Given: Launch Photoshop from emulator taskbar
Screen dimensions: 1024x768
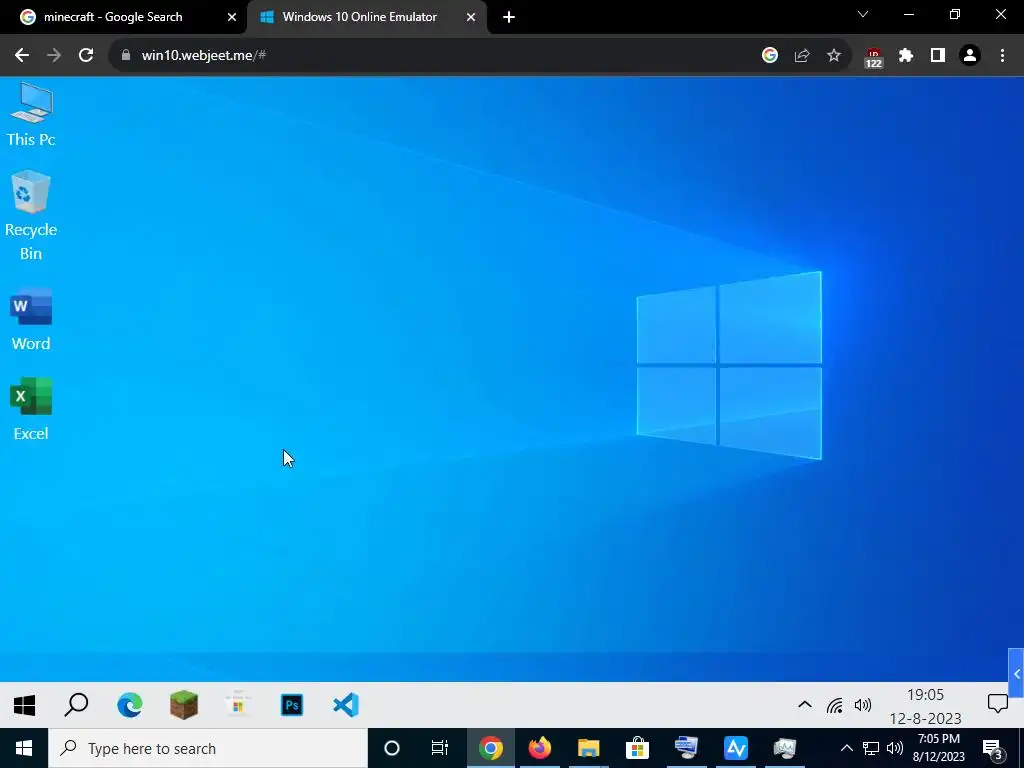Looking at the screenshot, I should click(292, 705).
